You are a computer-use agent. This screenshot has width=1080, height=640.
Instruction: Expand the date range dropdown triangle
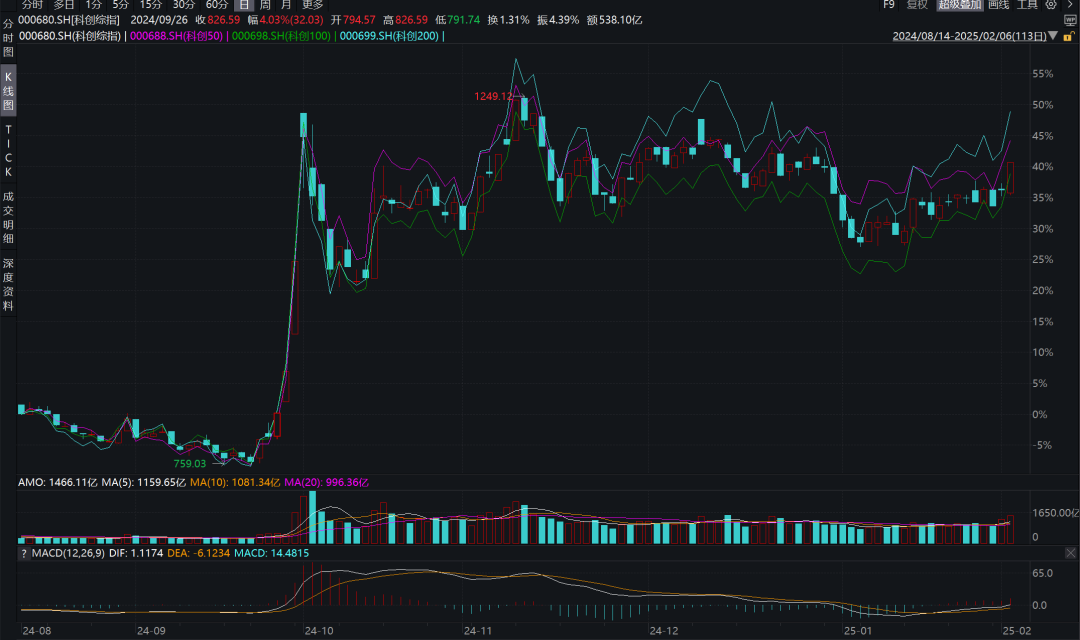(x=1052, y=36)
